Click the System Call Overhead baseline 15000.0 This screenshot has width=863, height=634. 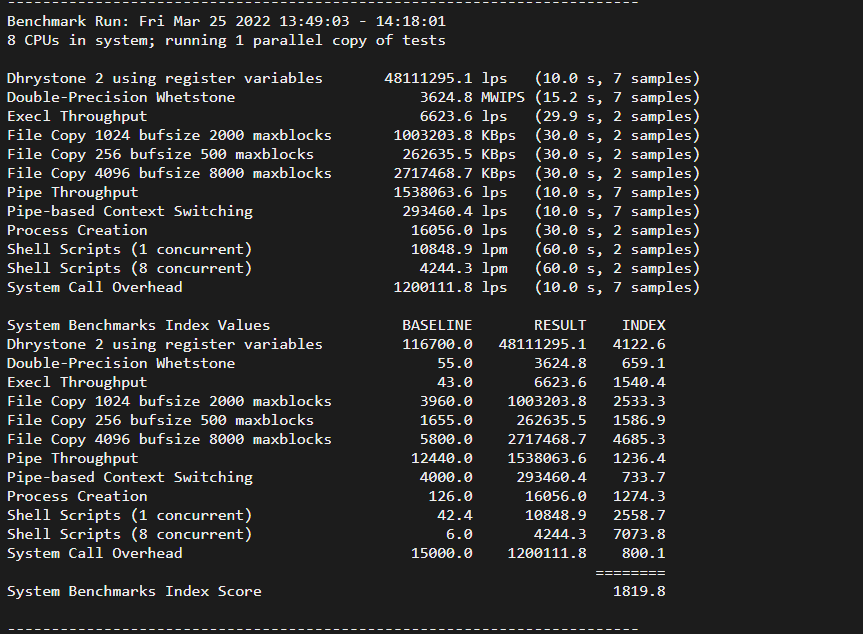coord(442,553)
